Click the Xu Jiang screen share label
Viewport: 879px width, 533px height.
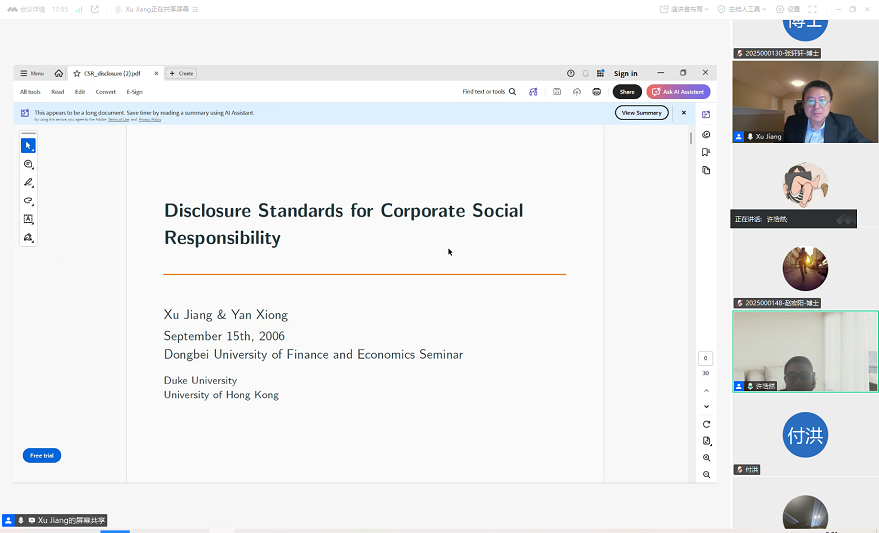tap(54, 520)
